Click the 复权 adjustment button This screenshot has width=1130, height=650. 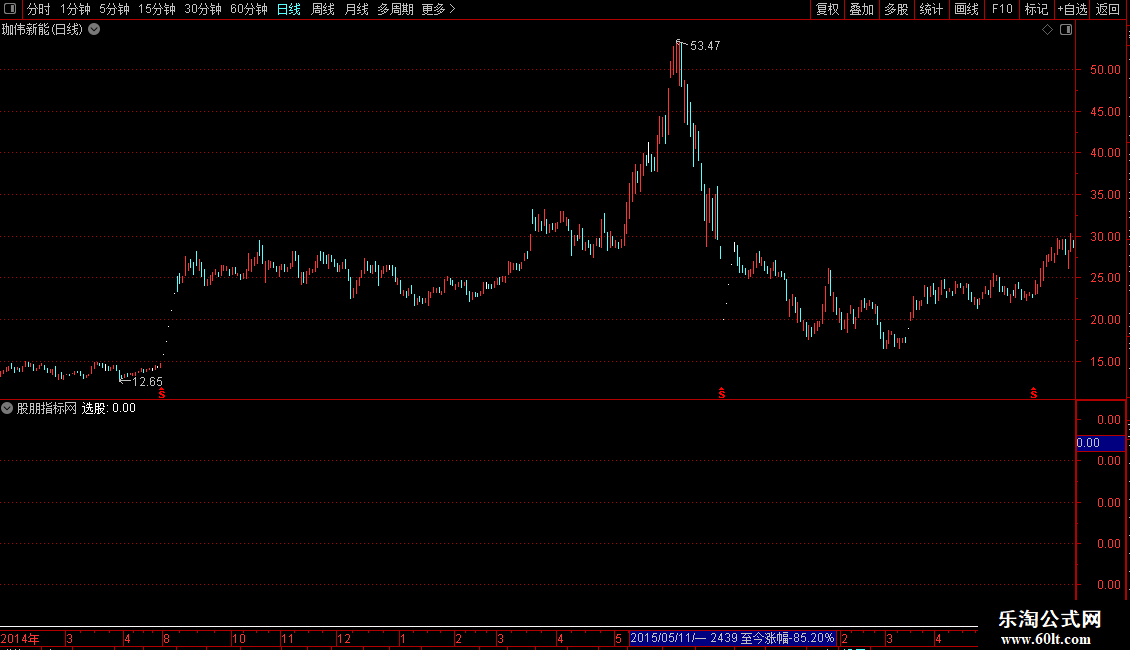(x=827, y=9)
